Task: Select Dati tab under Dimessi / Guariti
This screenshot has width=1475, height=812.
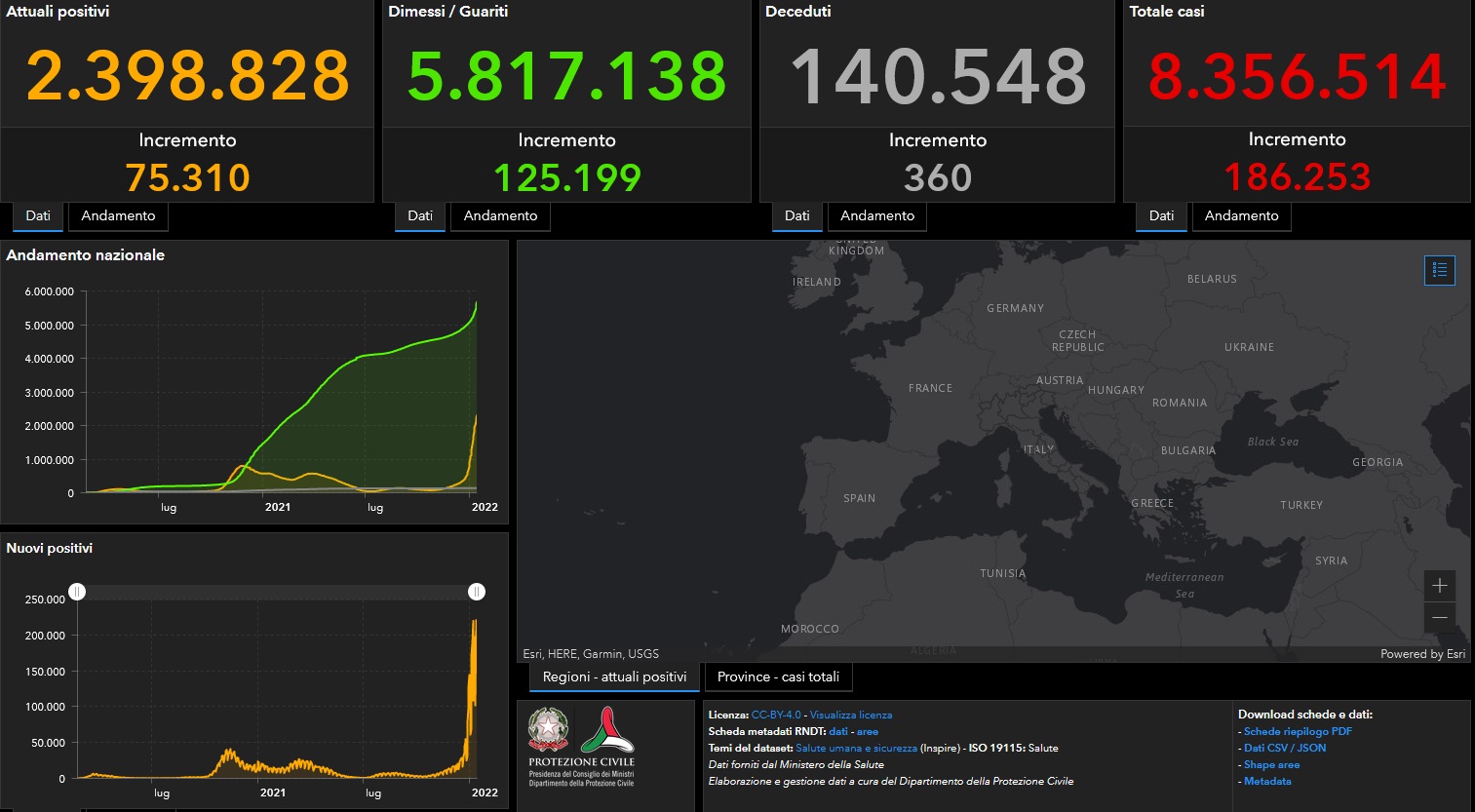Action: coord(420,215)
